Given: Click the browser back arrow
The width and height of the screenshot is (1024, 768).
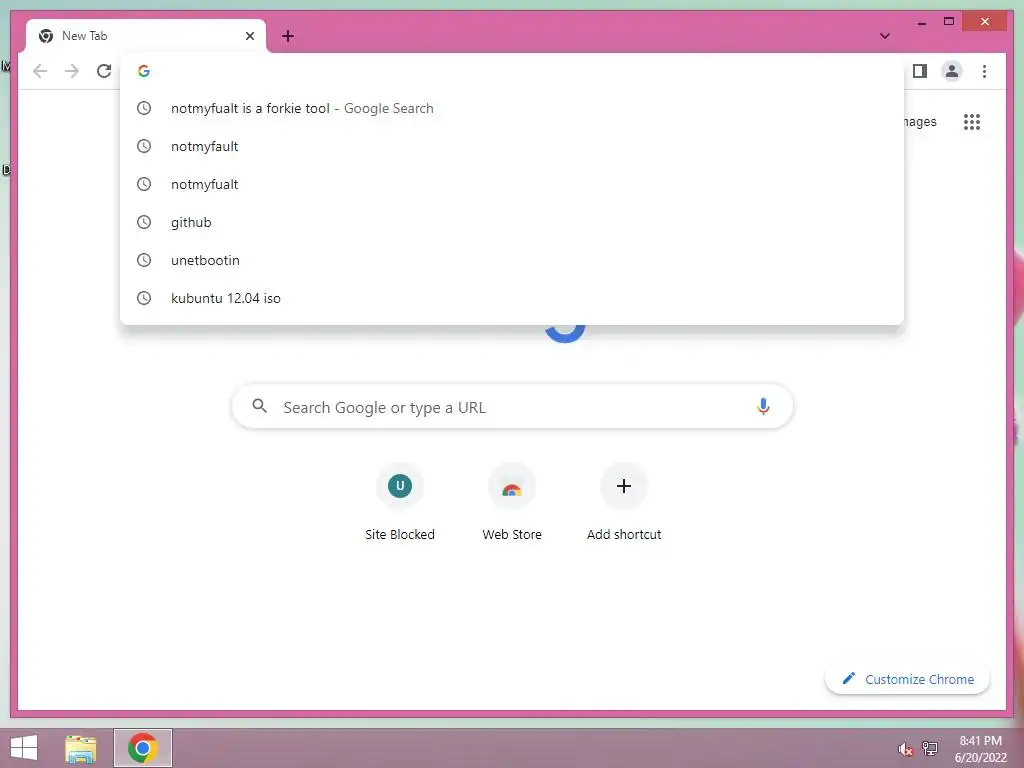Looking at the screenshot, I should 40,71.
